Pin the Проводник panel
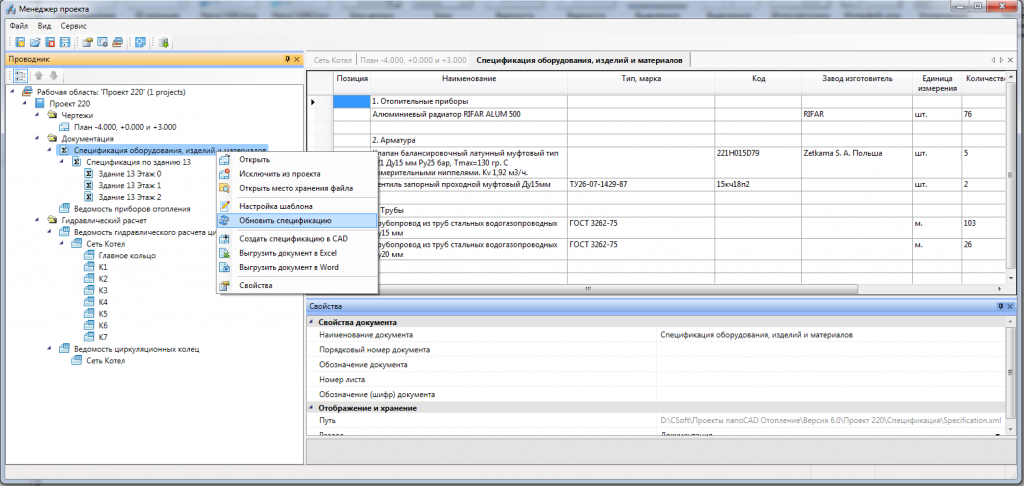Image resolution: width=1024 pixels, height=486 pixels. click(287, 59)
